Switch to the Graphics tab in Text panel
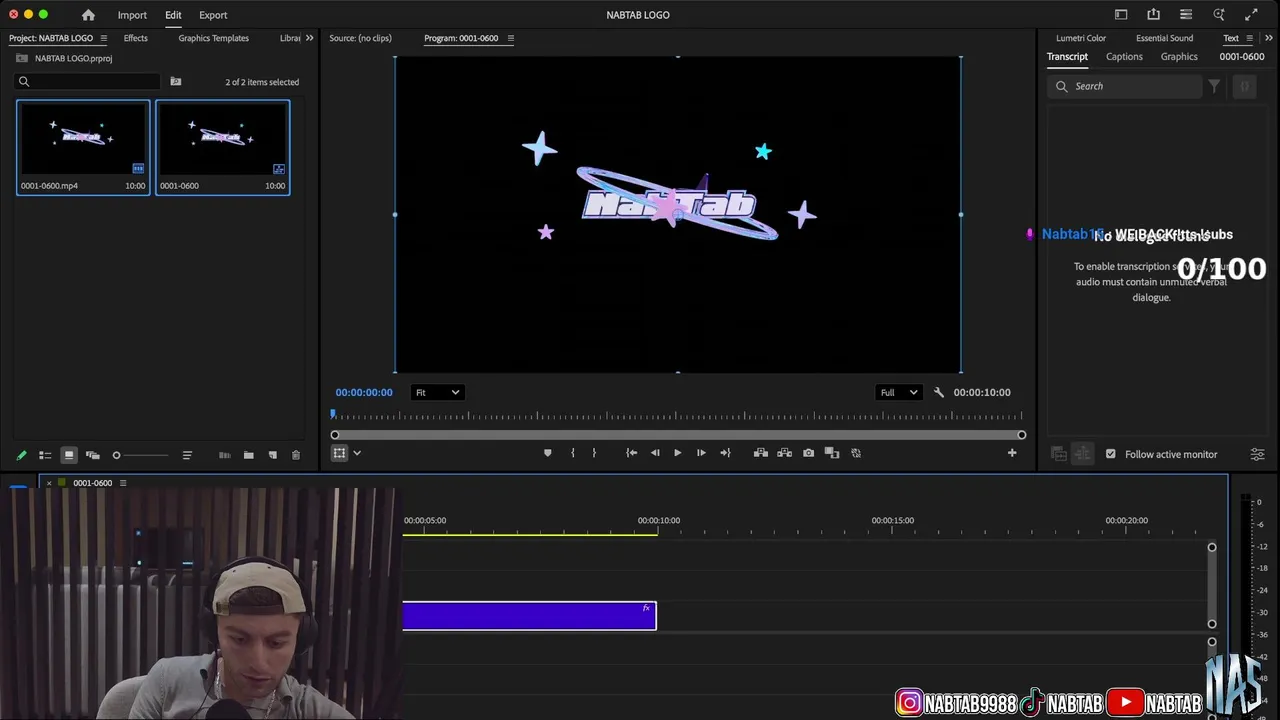 tap(1179, 57)
